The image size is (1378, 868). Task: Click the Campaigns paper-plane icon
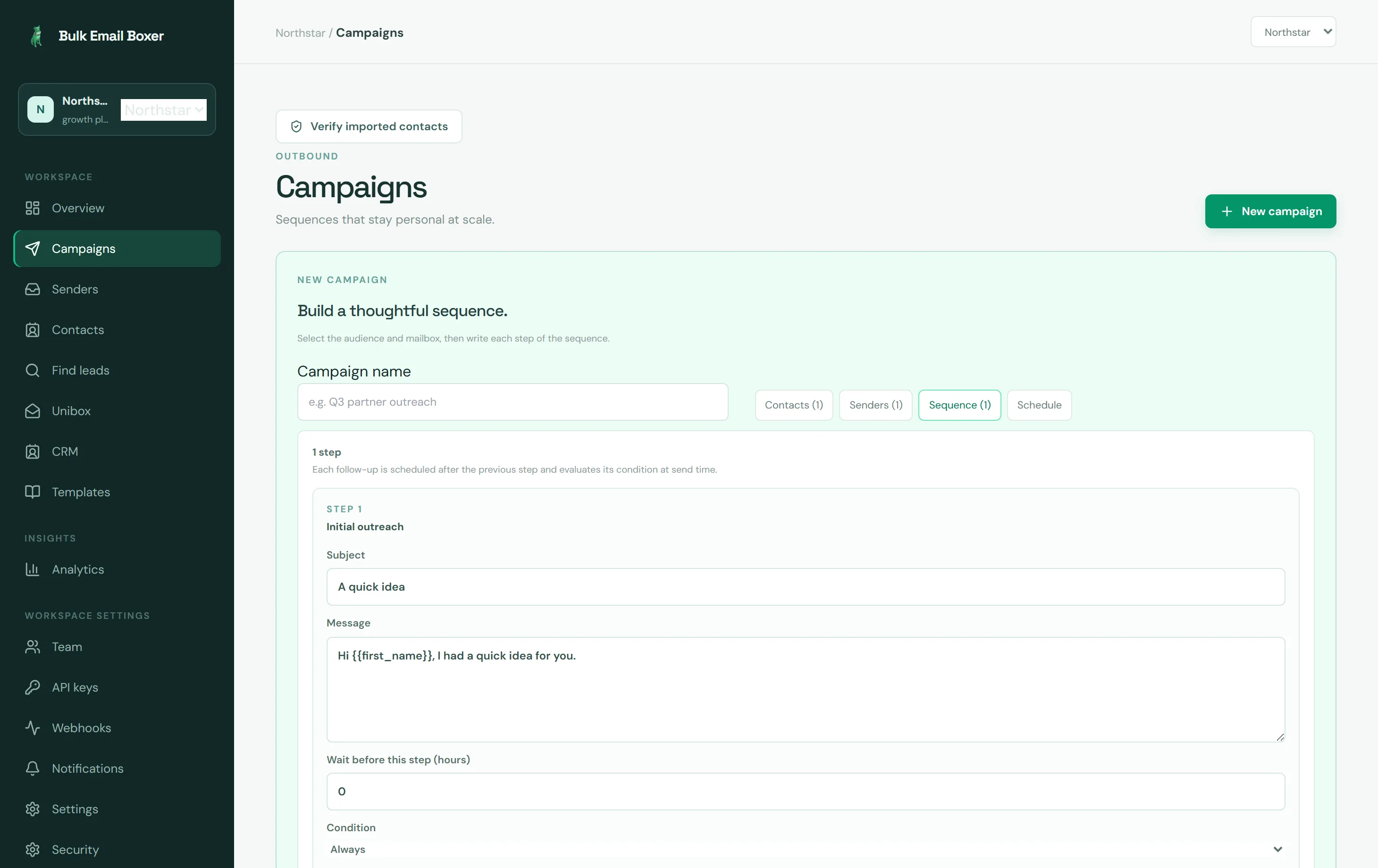coord(33,248)
